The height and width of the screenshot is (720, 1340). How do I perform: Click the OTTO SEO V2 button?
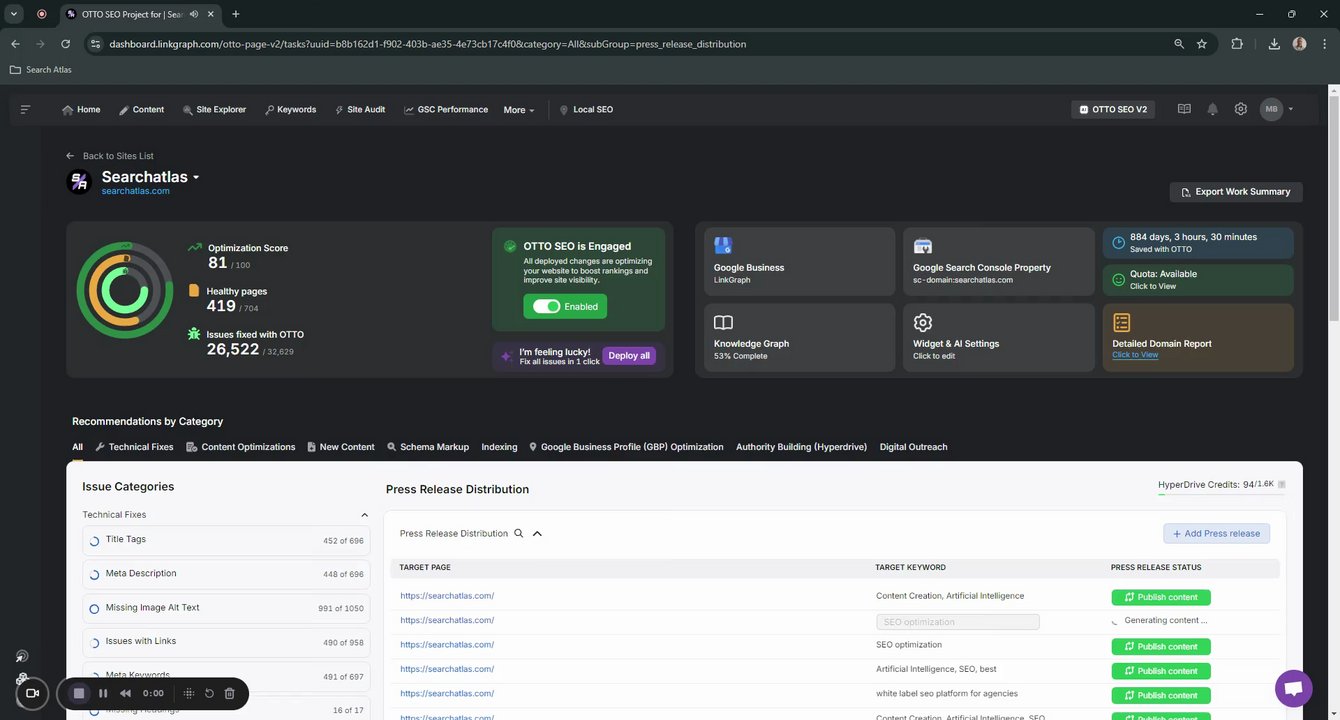point(1113,110)
